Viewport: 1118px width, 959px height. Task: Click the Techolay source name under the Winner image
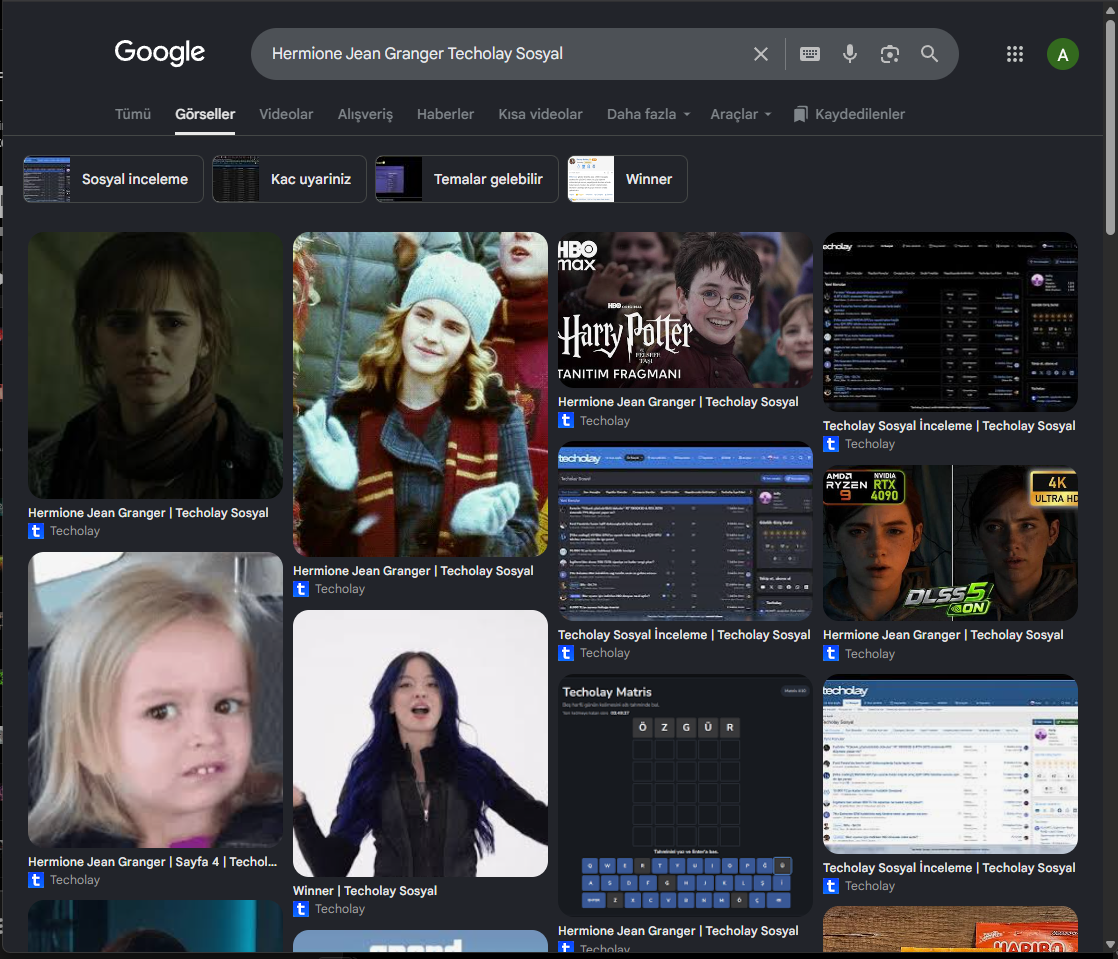[x=340, y=909]
